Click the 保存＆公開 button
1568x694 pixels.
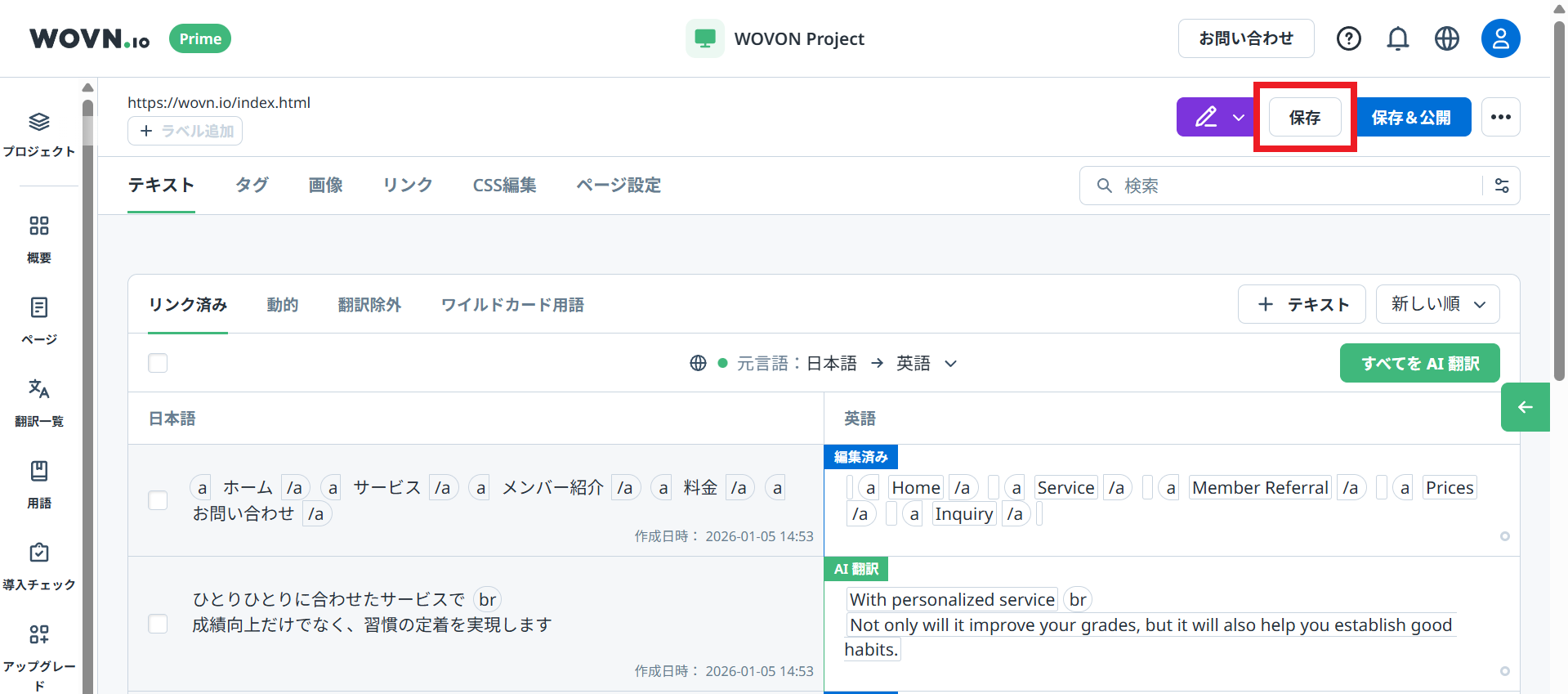1411,117
